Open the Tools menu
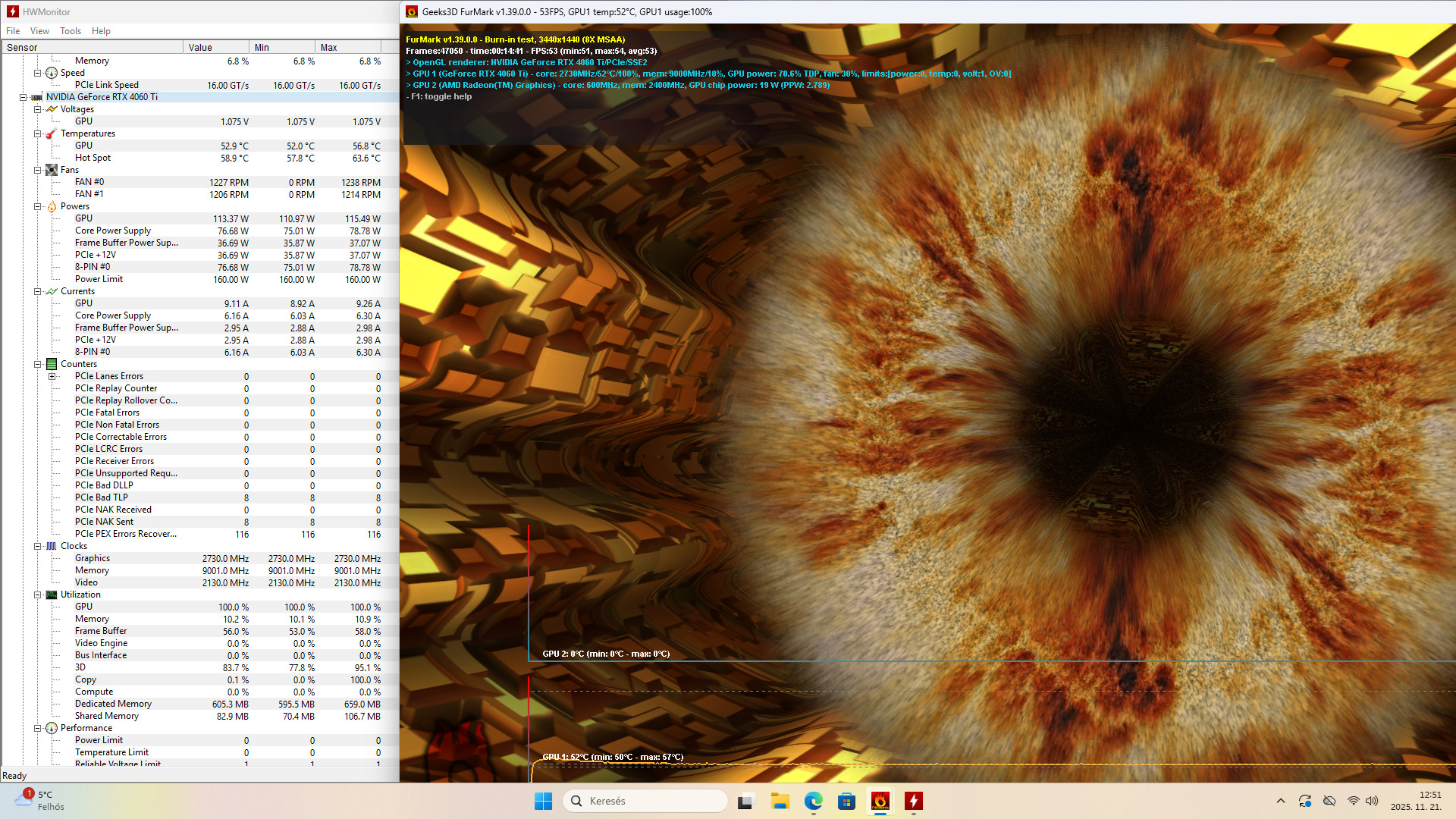 click(70, 31)
